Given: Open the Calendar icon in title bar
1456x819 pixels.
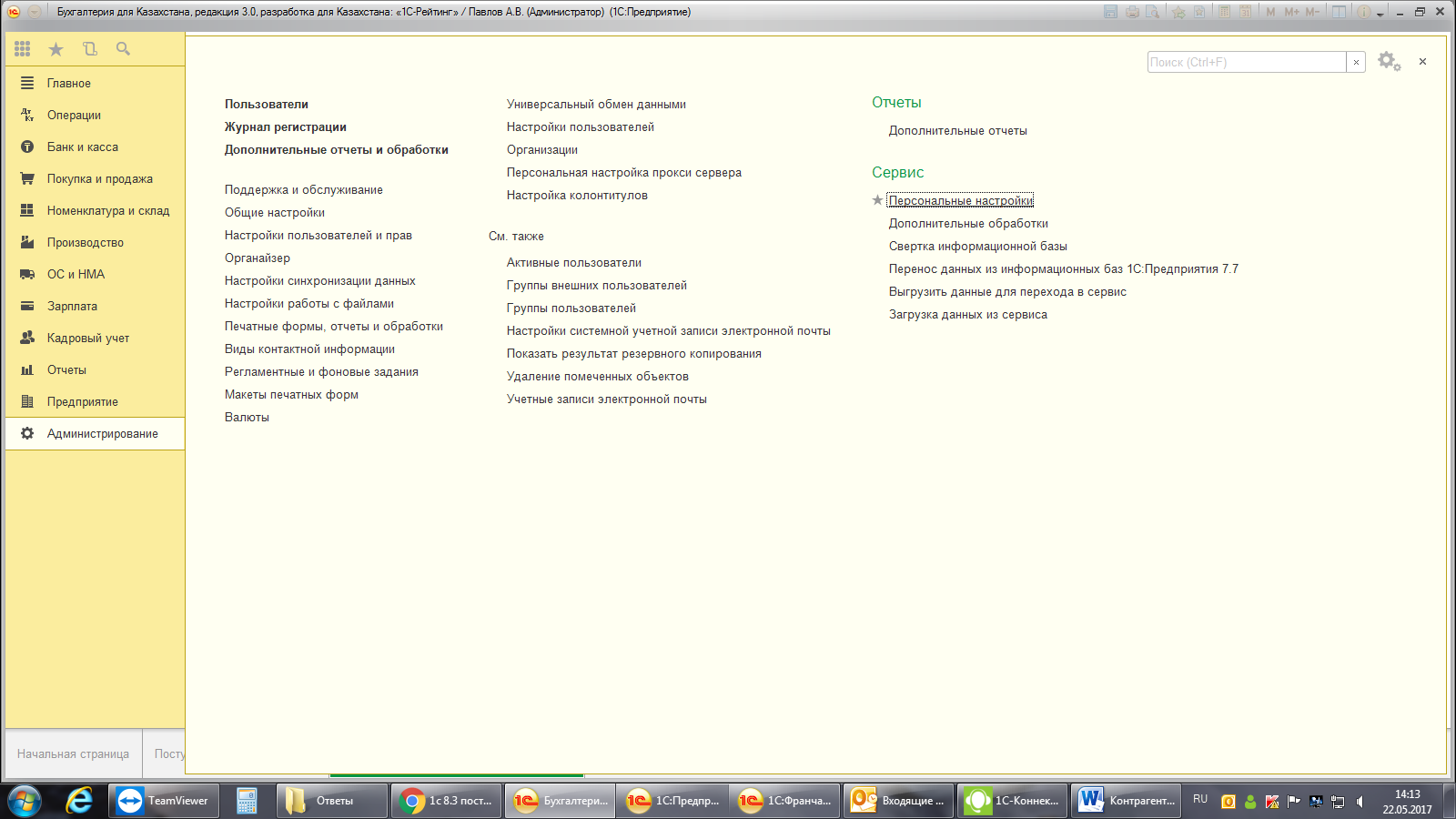Looking at the screenshot, I should click(1245, 12).
